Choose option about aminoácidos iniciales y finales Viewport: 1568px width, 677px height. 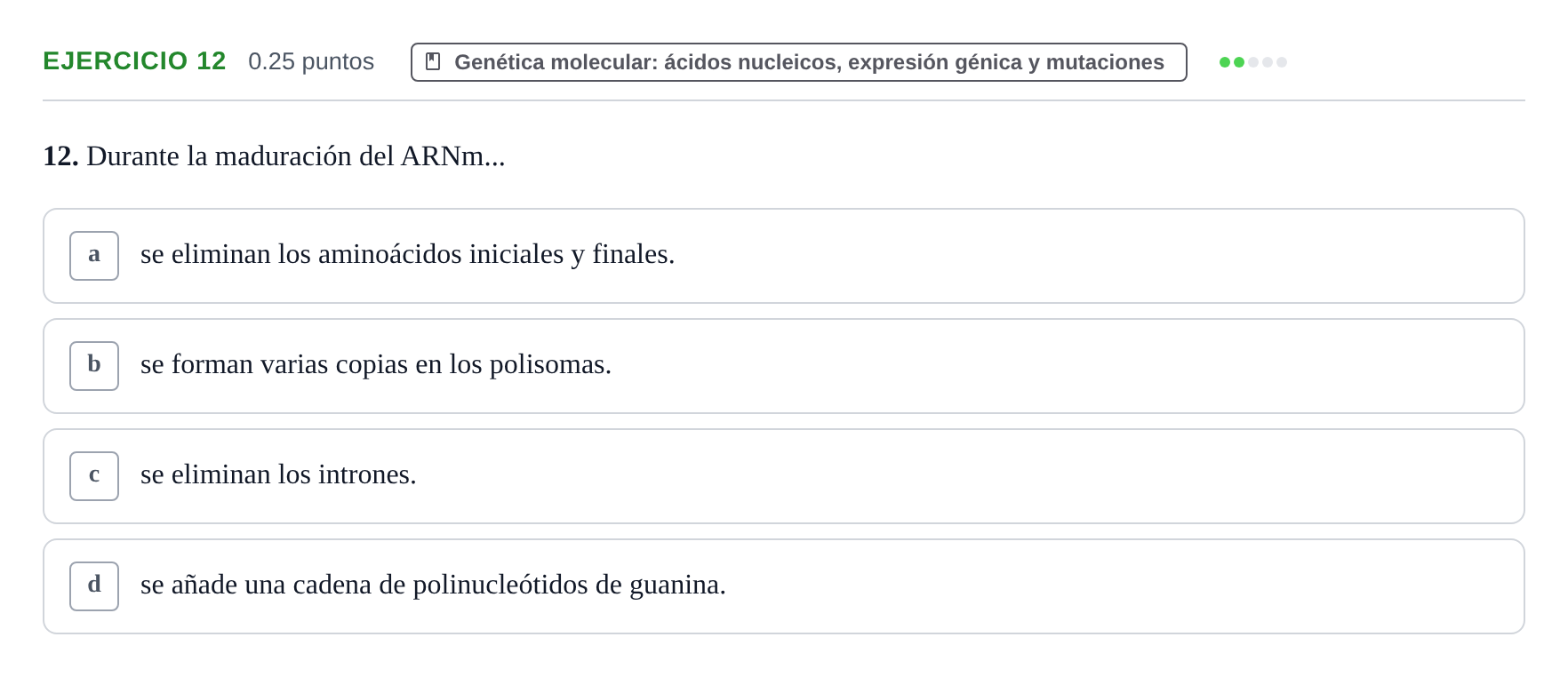(784, 256)
